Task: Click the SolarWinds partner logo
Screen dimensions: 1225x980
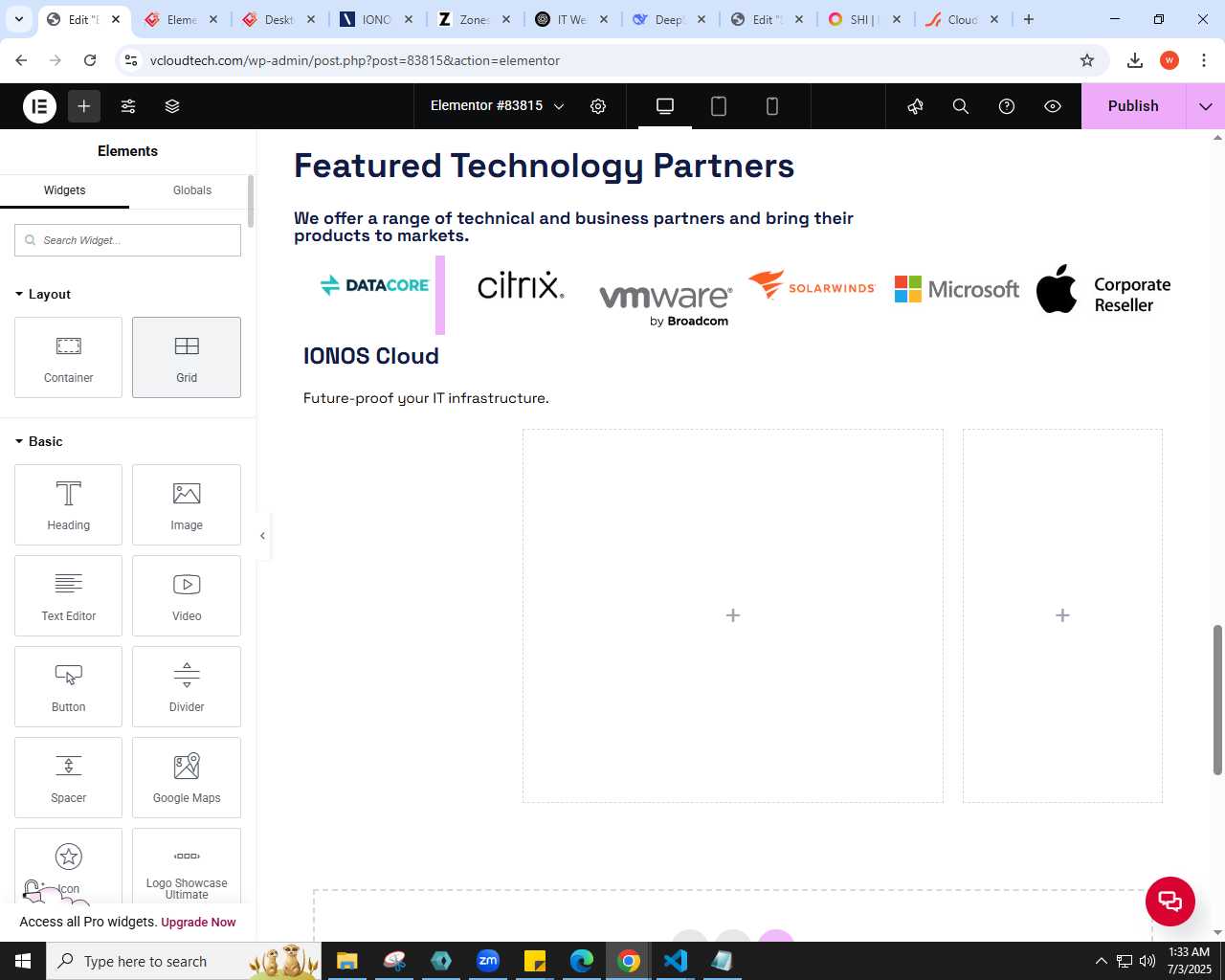Action: [x=812, y=285]
